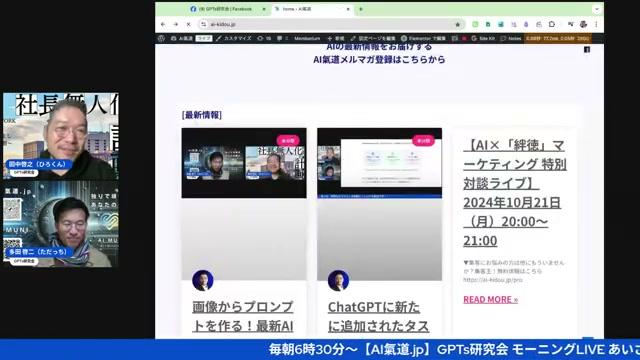Open the ChatGPTに新たに追加されたタス post title
640x360 pixels.
click(x=378, y=317)
